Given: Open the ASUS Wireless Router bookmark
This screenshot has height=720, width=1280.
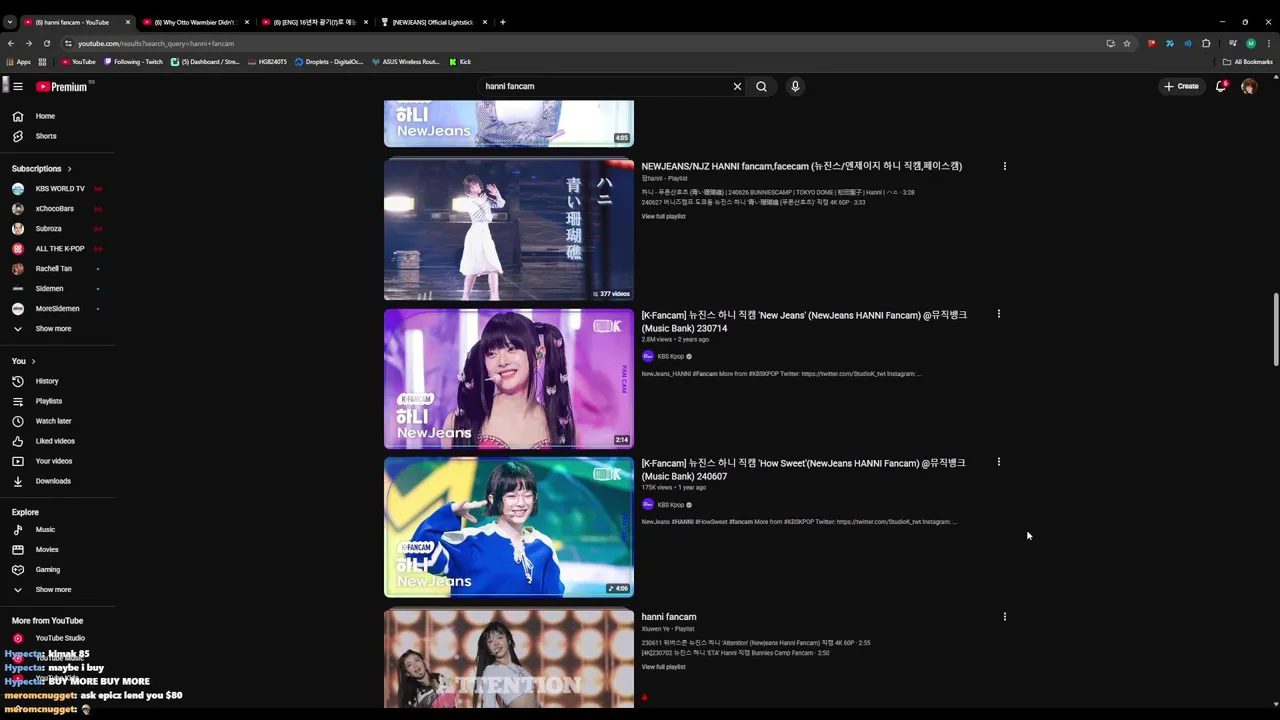Looking at the screenshot, I should [406, 62].
